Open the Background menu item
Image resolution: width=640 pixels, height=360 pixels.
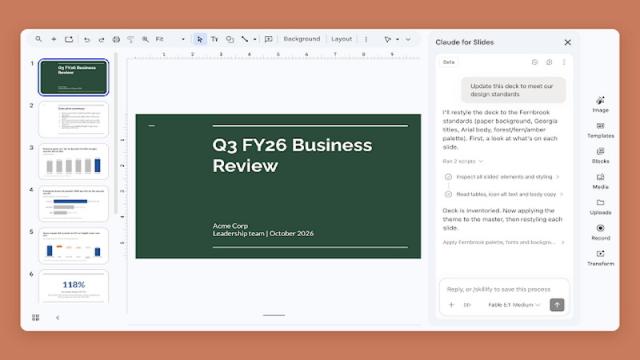click(x=302, y=39)
